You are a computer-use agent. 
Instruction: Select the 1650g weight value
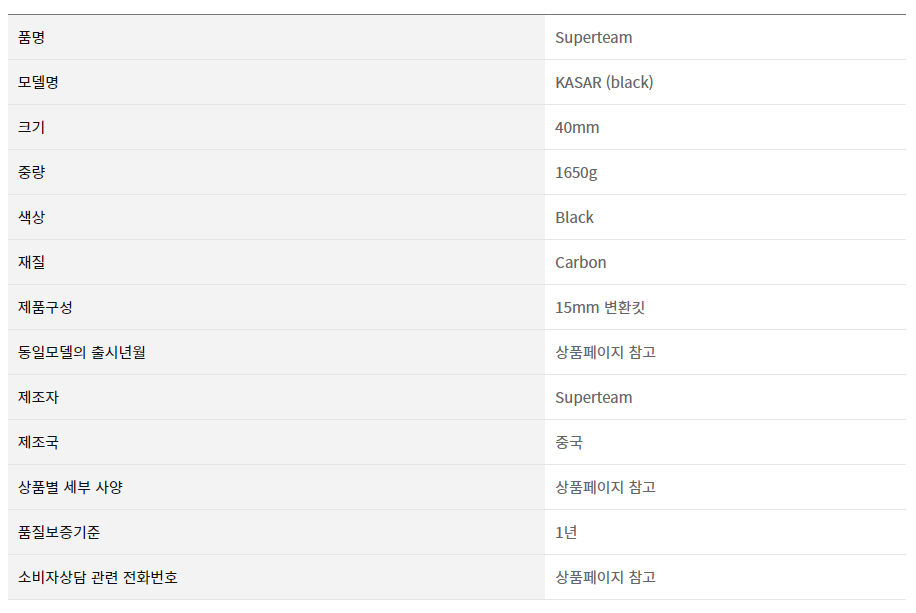(576, 172)
